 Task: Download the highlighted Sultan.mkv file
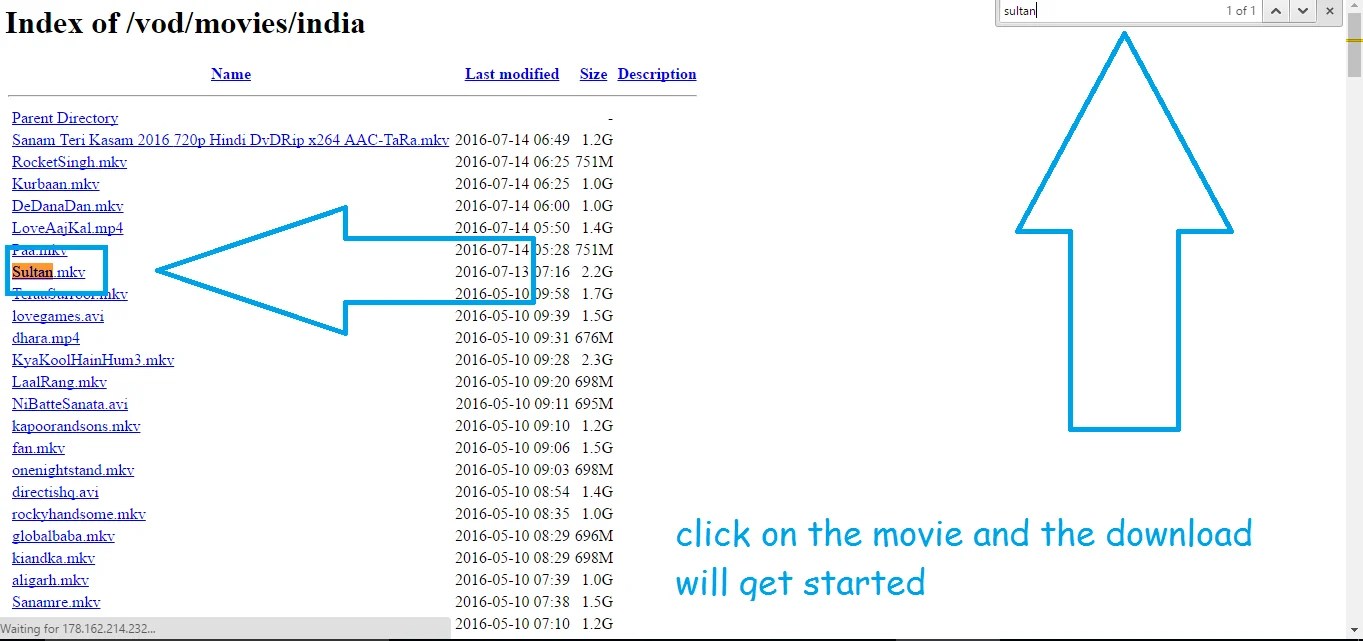tap(47, 271)
